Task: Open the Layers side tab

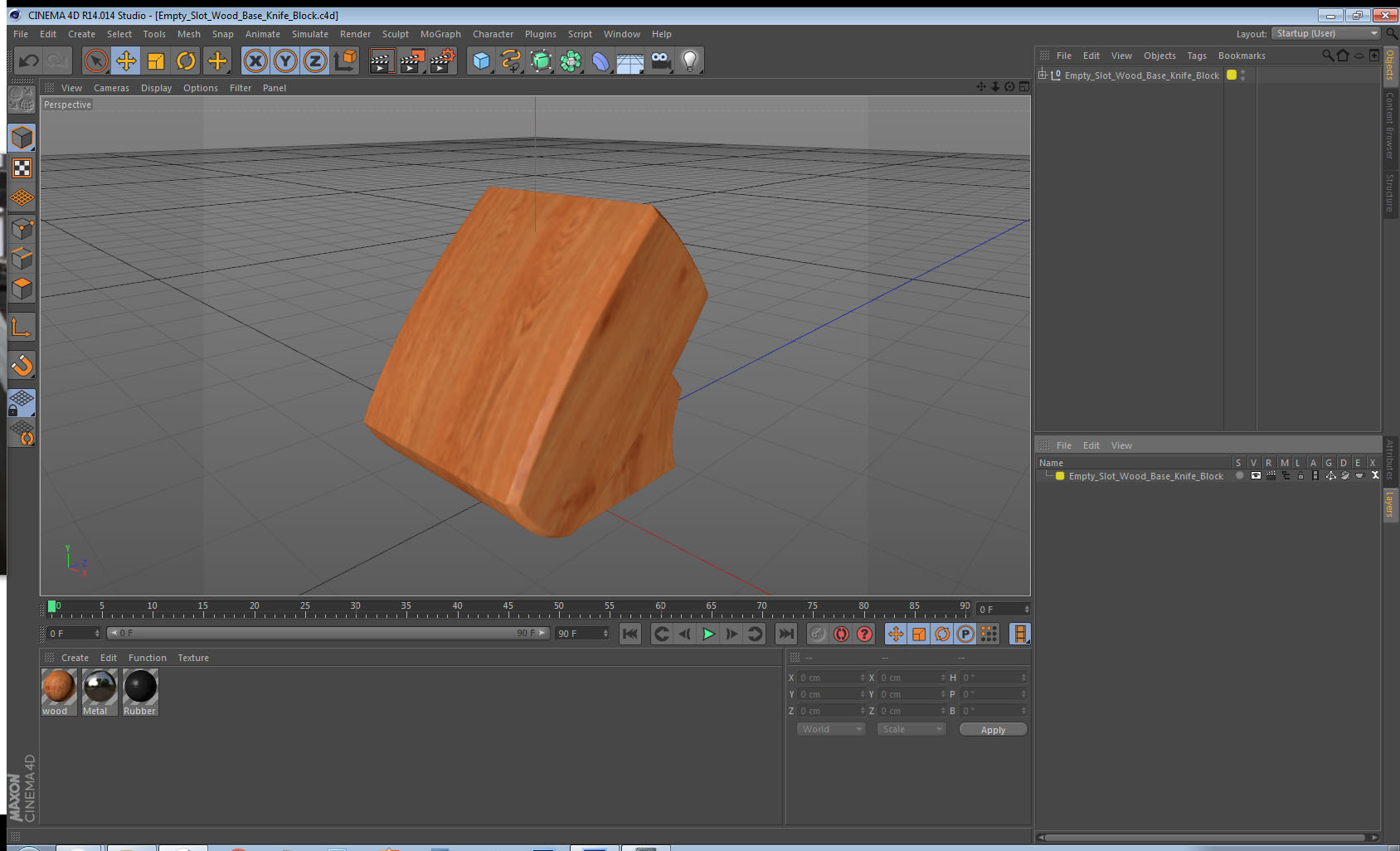Action: tap(1390, 504)
